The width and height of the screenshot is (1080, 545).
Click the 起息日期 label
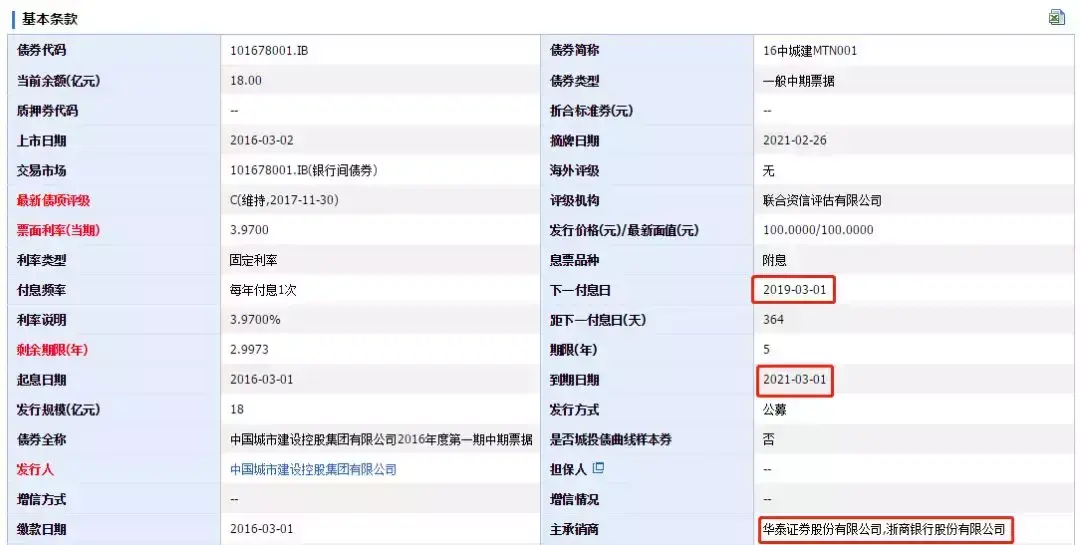pos(41,380)
